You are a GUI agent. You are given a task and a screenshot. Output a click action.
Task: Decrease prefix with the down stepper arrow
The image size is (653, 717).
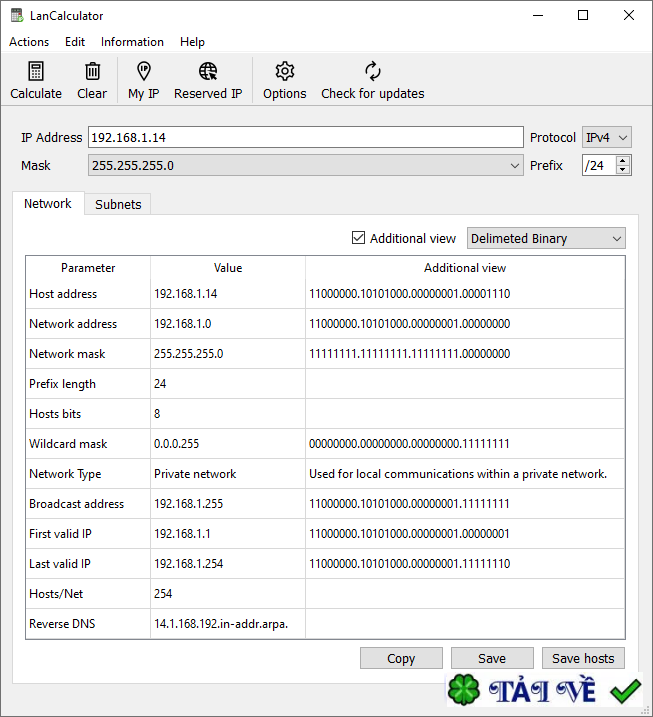coord(624,170)
